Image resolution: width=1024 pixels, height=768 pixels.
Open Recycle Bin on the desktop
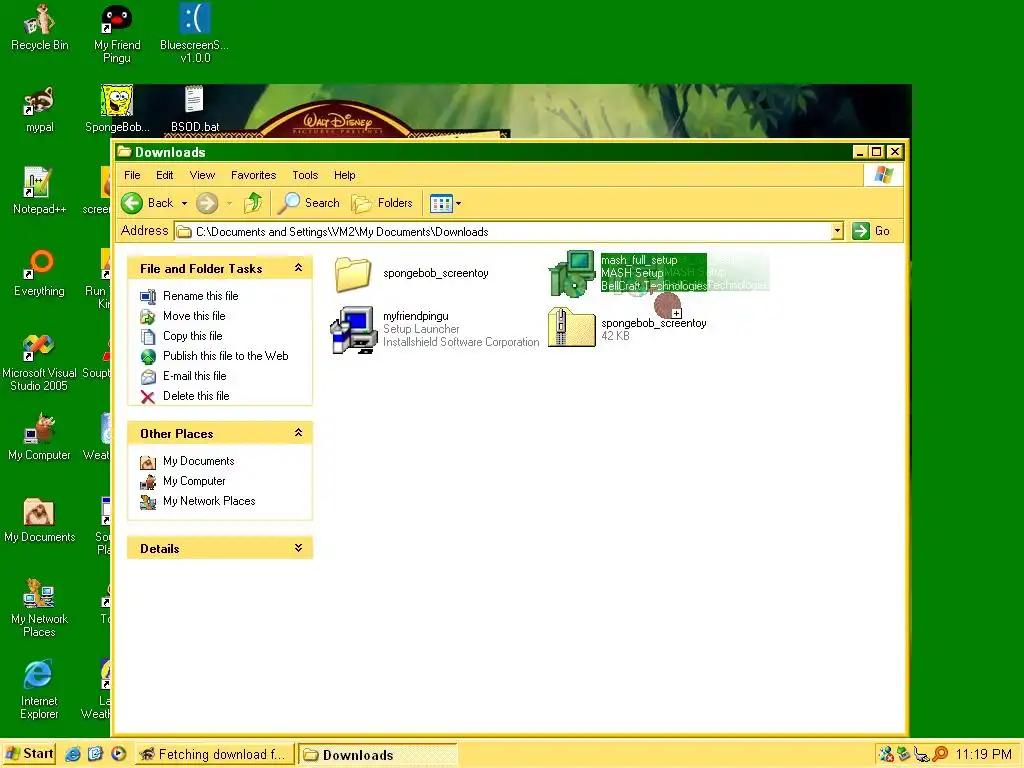[x=39, y=27]
